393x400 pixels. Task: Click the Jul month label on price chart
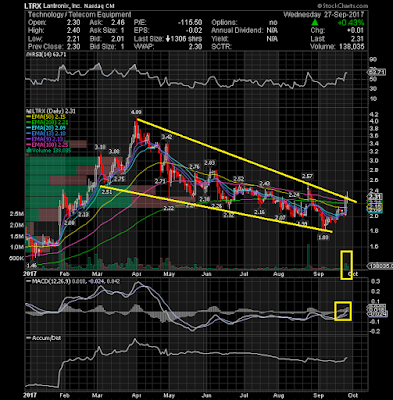click(245, 274)
